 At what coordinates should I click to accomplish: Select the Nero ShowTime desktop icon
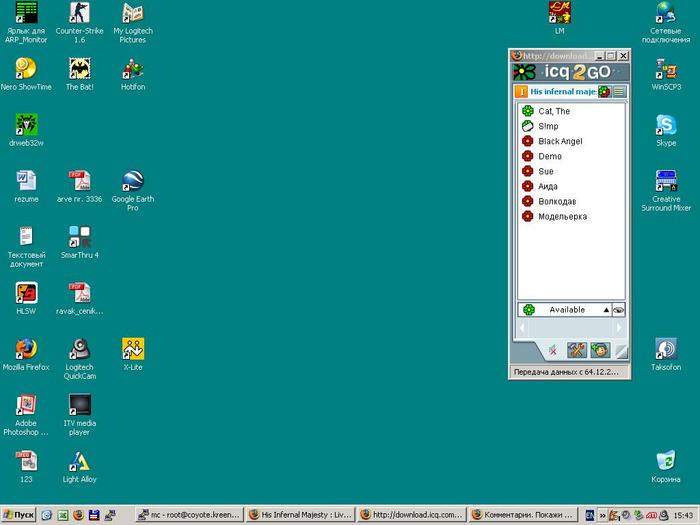(26, 68)
